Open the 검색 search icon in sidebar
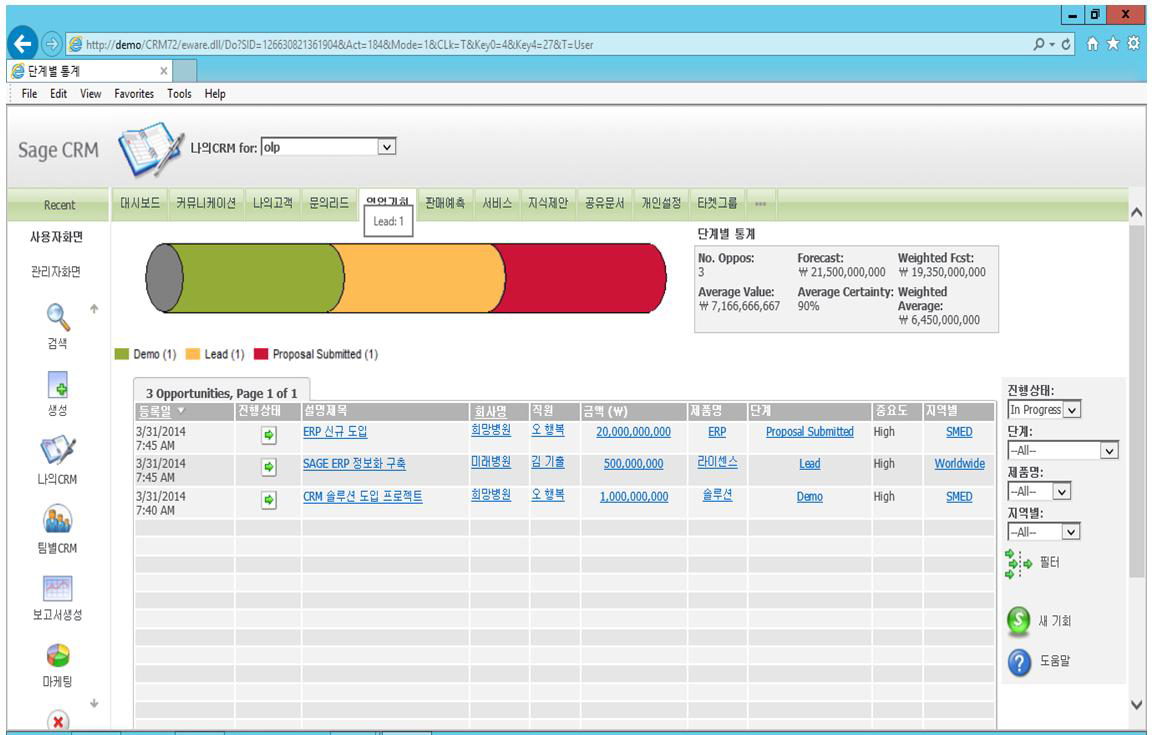Image resolution: width=1152 pixels, height=735 pixels. point(58,318)
